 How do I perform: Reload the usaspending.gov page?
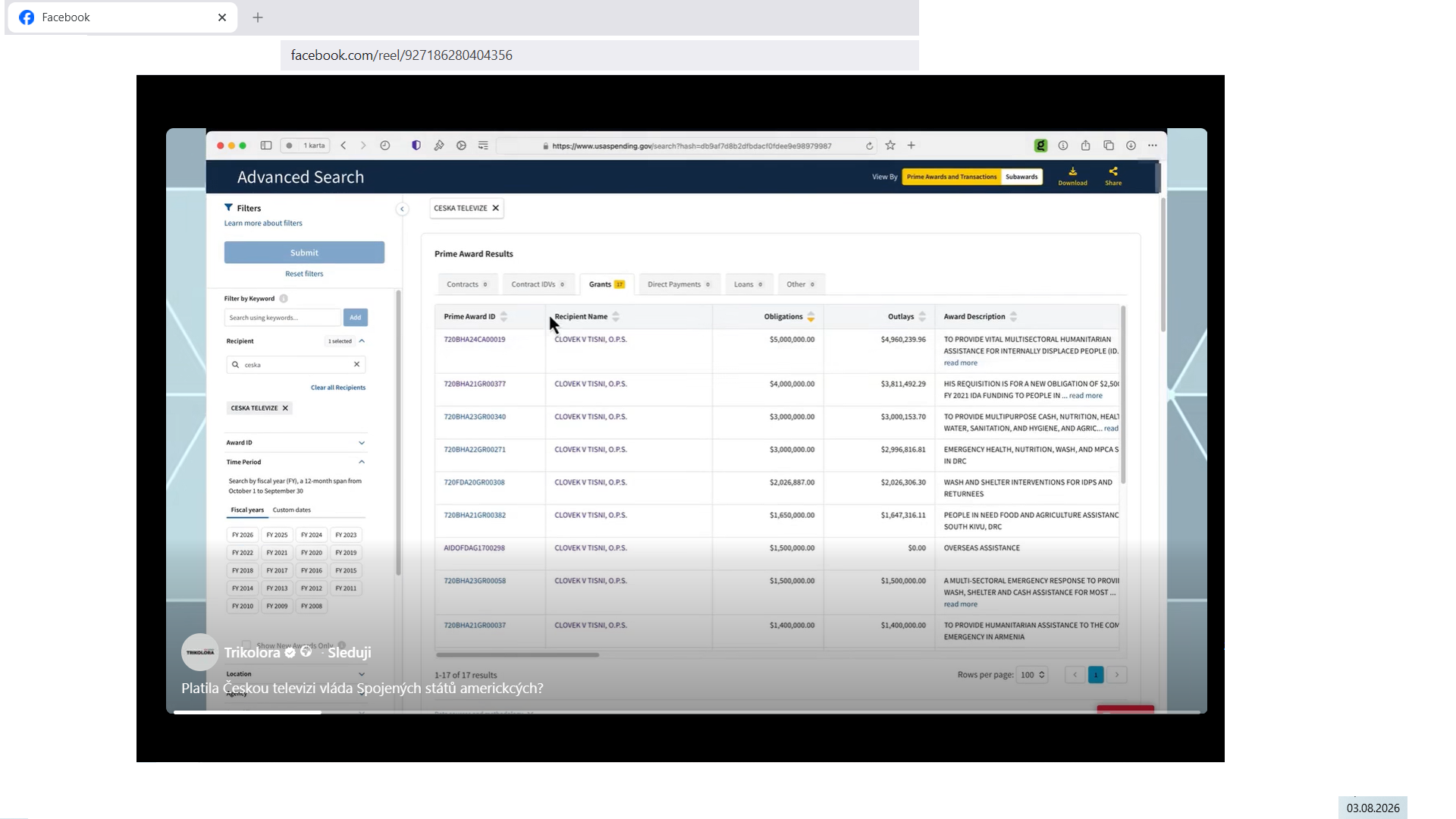(x=870, y=146)
